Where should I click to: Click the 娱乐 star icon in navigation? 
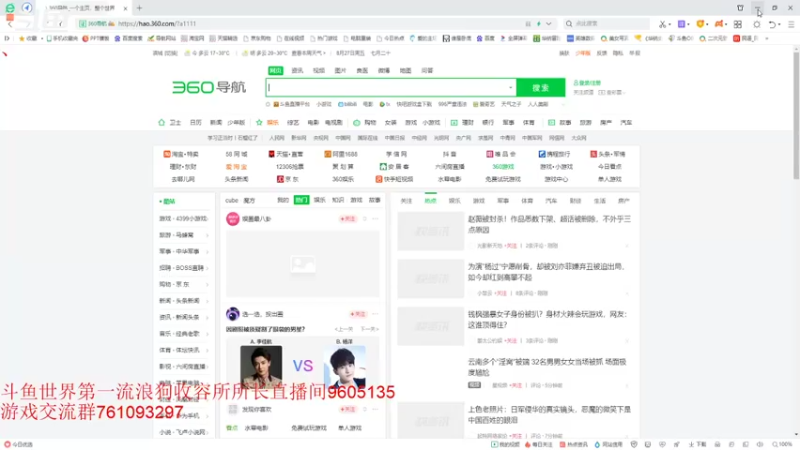tap(259, 122)
